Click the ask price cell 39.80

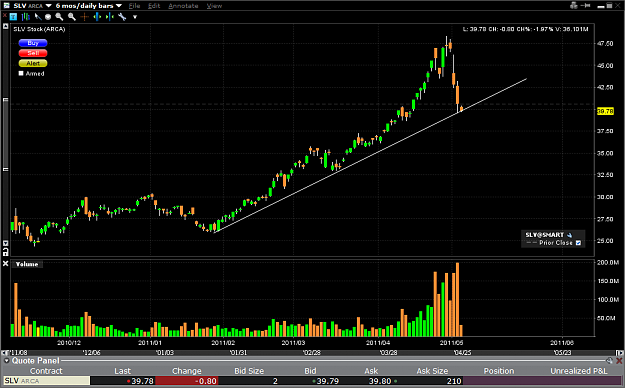click(x=371, y=381)
